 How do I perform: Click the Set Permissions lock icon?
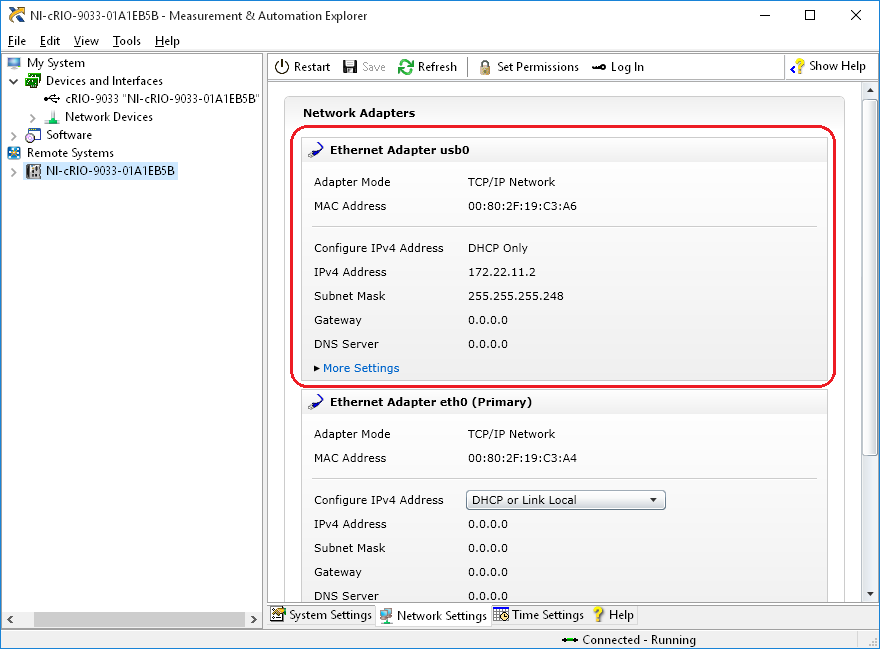[x=485, y=67]
